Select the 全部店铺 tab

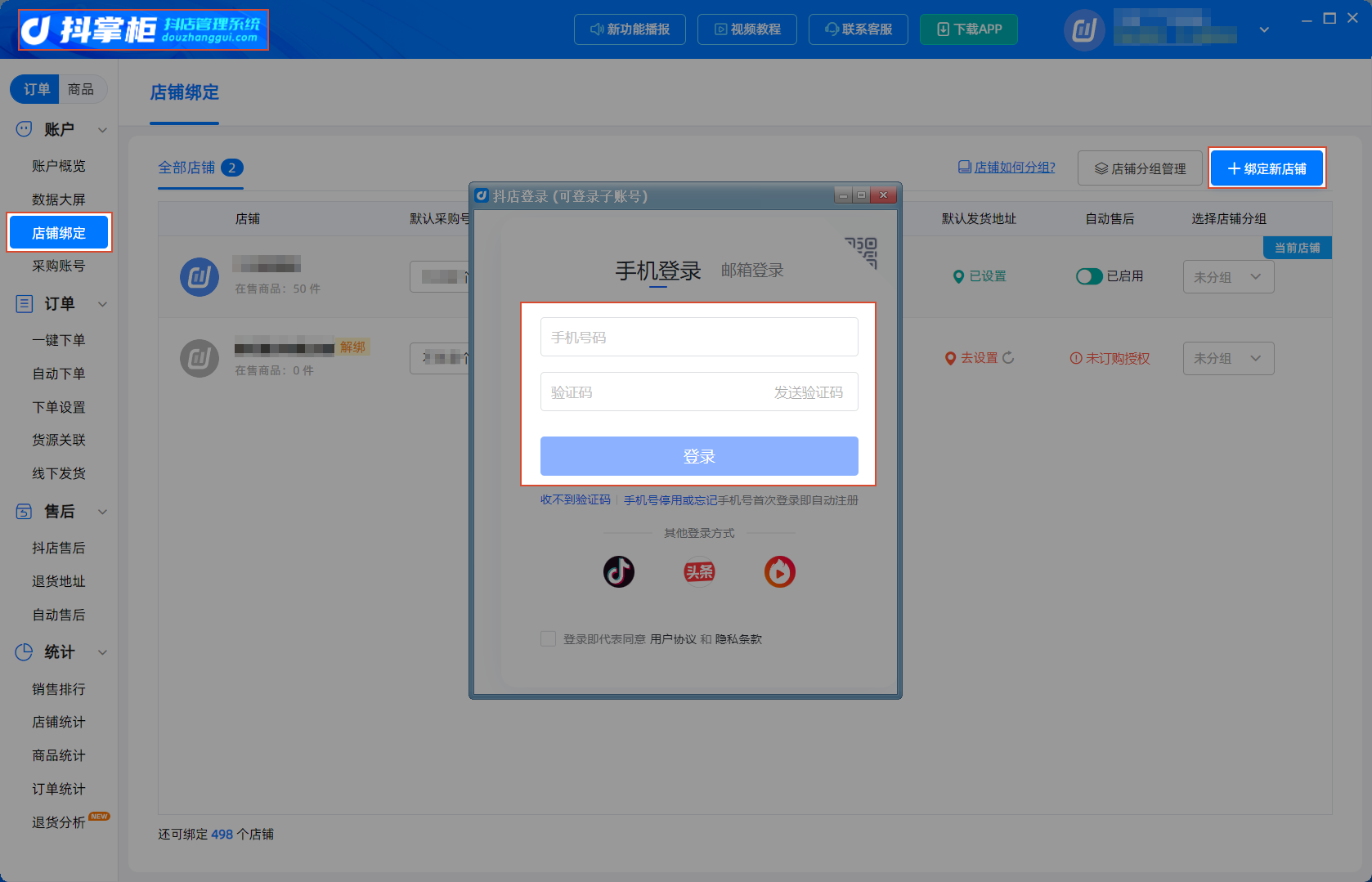pos(200,168)
